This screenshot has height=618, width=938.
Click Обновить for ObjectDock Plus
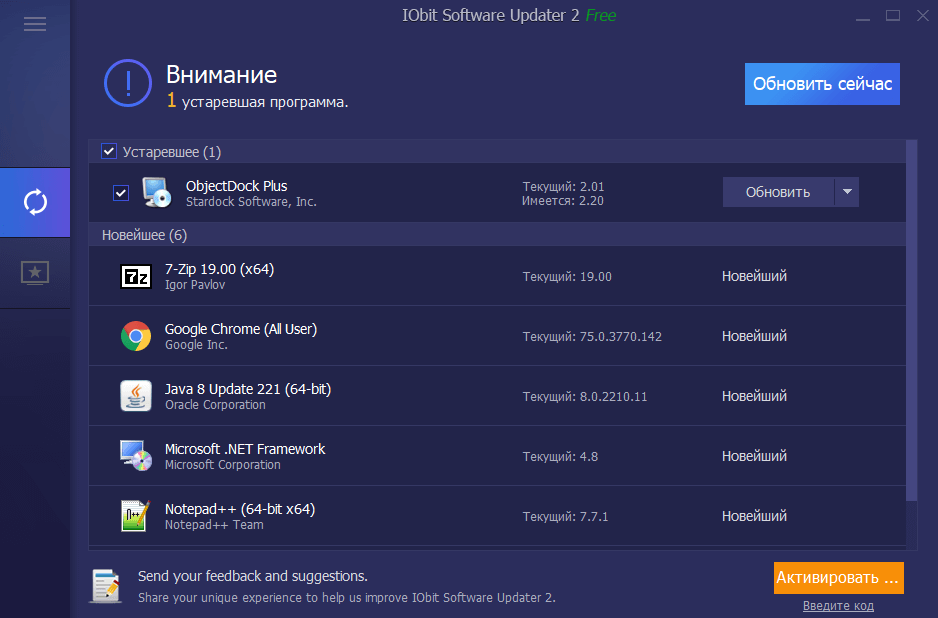pyautogui.click(x=777, y=192)
